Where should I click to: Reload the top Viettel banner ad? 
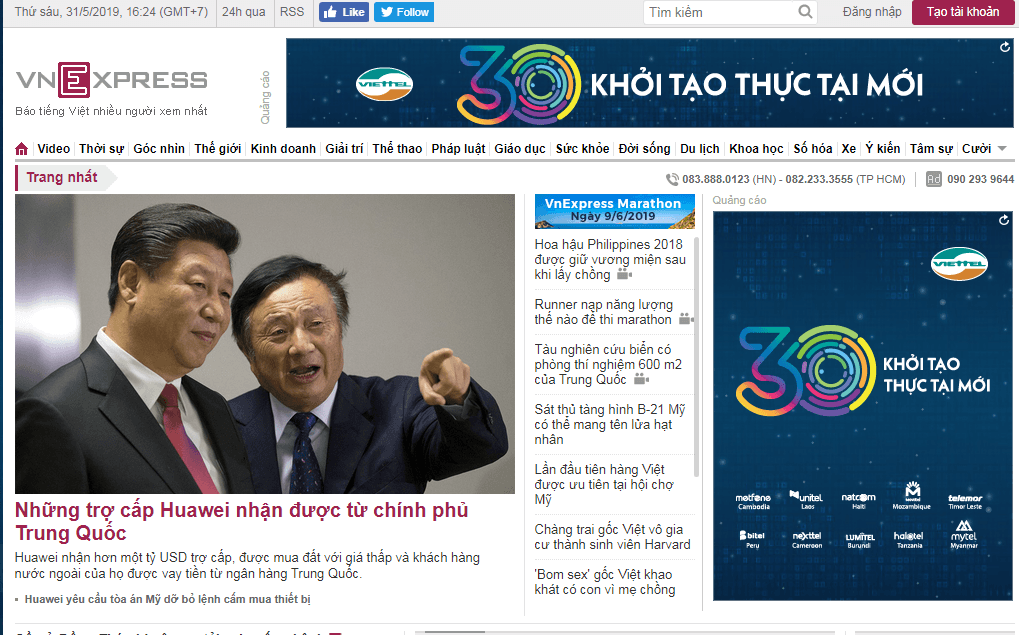point(1005,47)
